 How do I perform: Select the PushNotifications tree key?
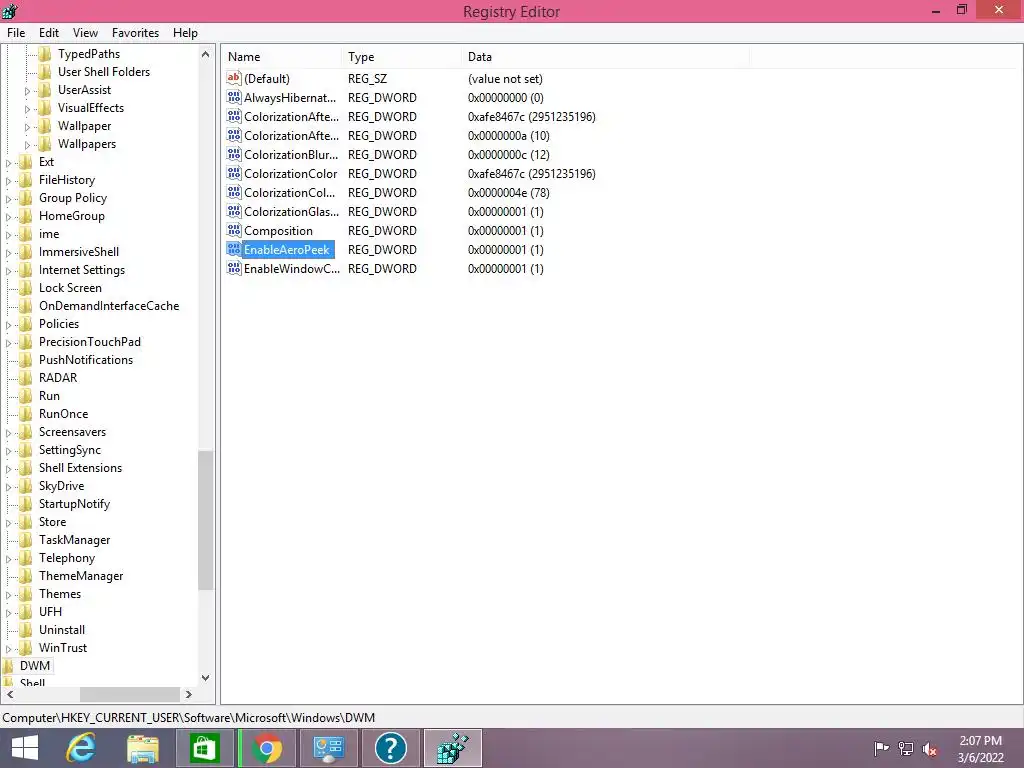click(86, 360)
